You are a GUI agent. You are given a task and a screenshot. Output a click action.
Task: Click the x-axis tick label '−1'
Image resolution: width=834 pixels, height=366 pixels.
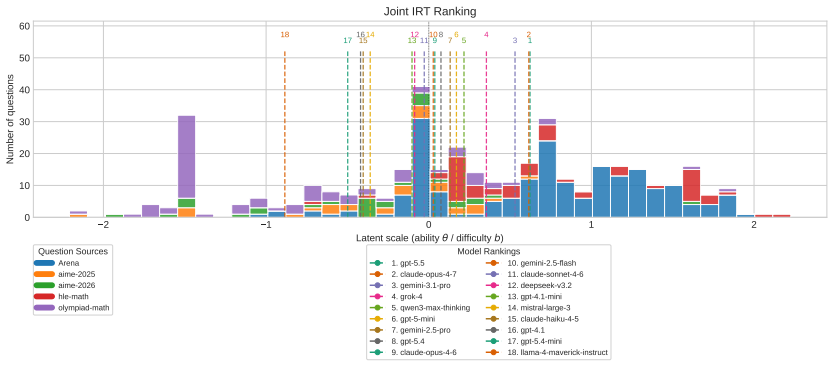[266, 225]
